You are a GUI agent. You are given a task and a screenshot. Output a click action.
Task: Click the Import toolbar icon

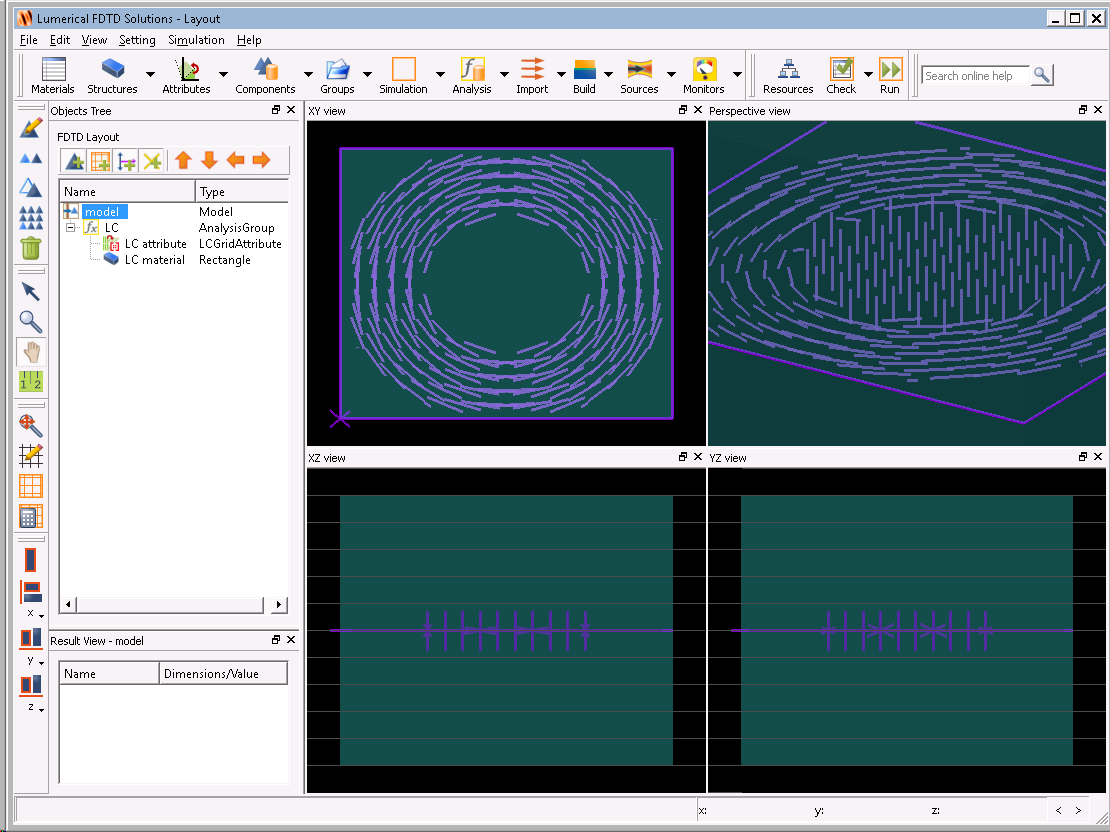(532, 69)
